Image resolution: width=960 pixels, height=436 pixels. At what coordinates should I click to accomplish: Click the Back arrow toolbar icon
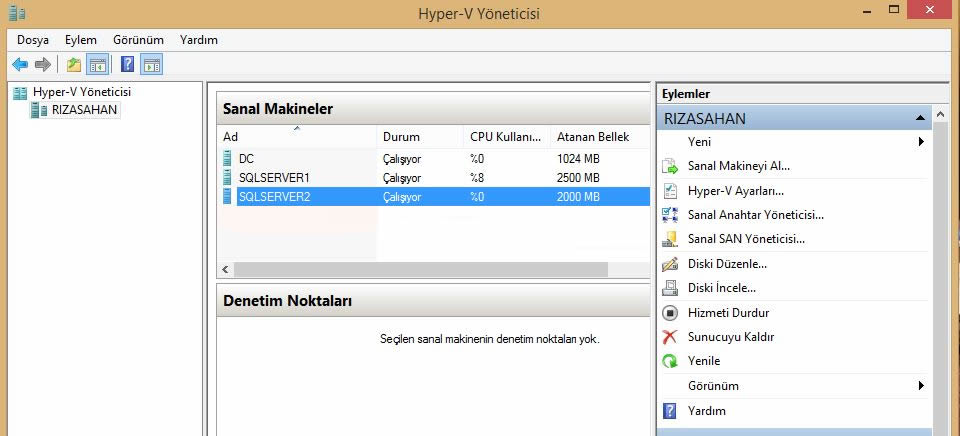point(20,65)
